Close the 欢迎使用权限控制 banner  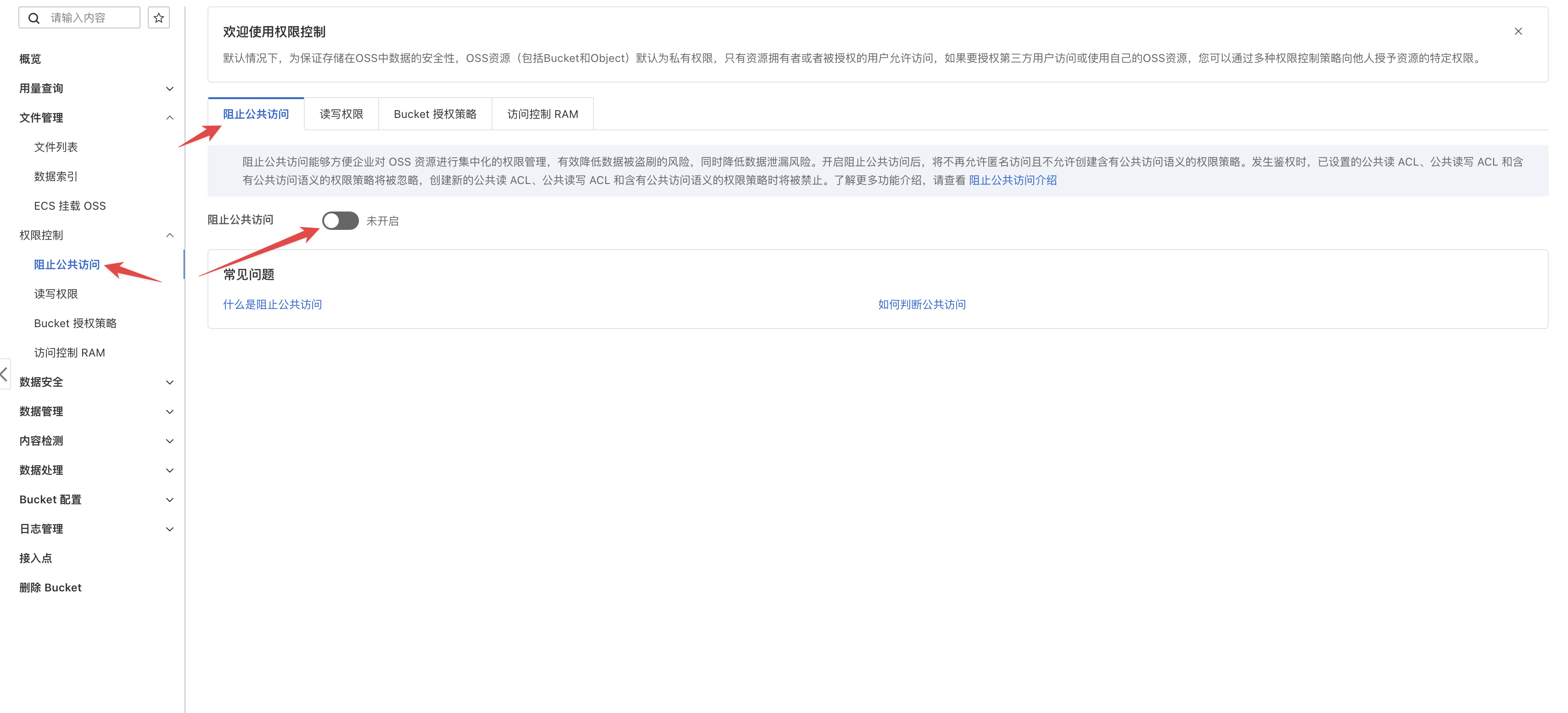coord(1518,31)
